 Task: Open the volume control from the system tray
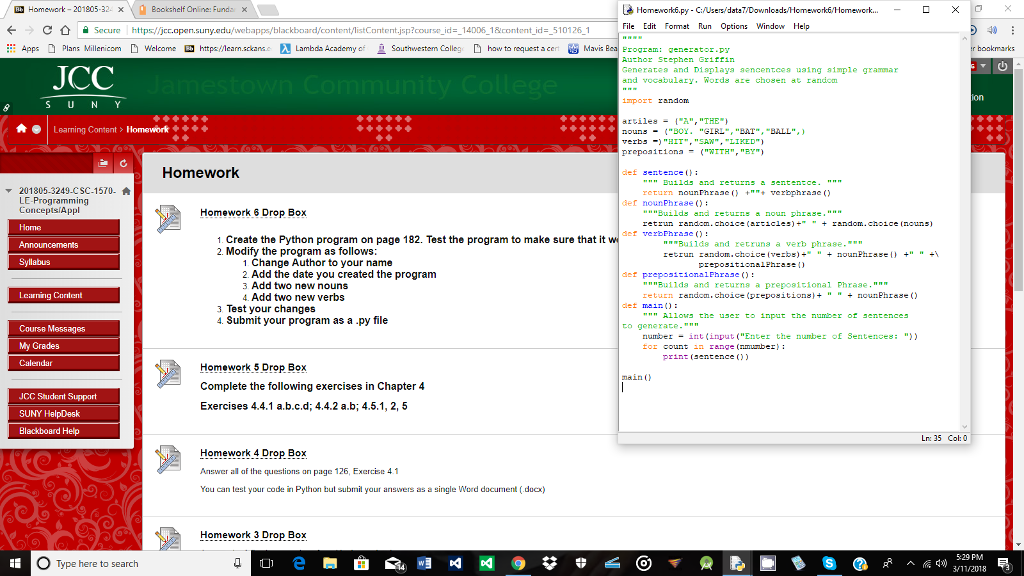[x=939, y=561]
